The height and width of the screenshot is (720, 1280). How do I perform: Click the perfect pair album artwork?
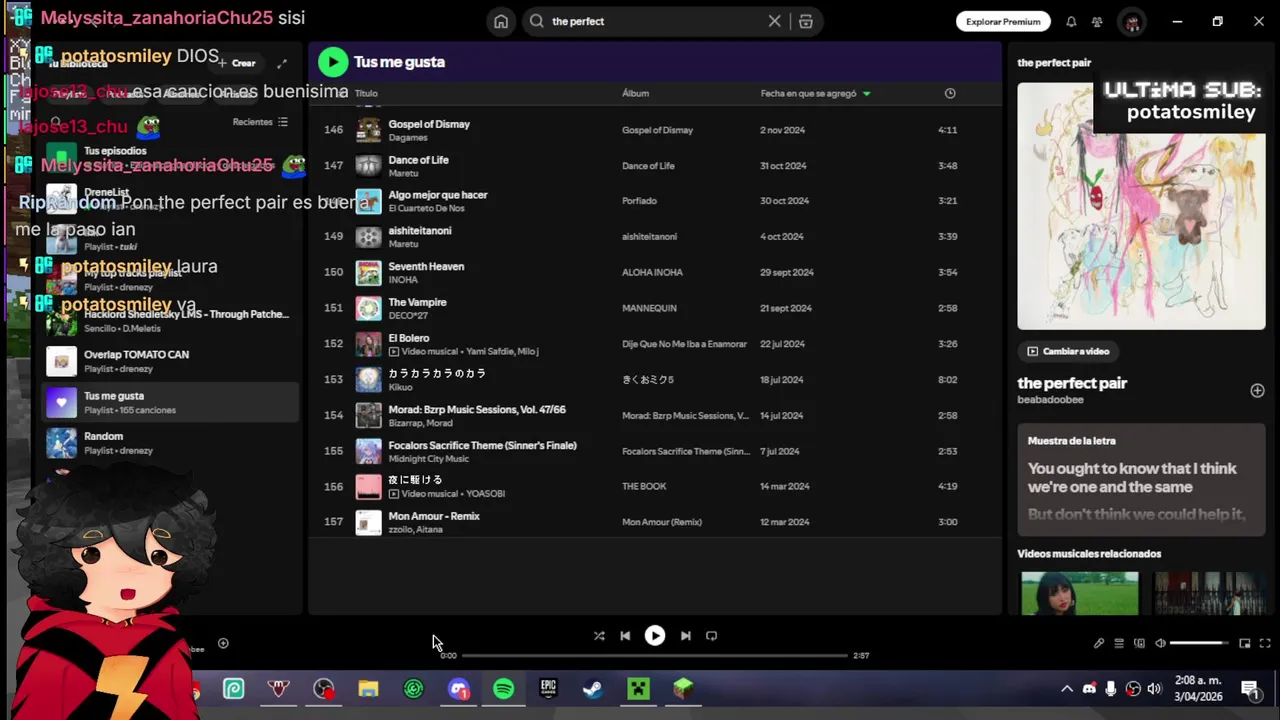(x=1141, y=206)
